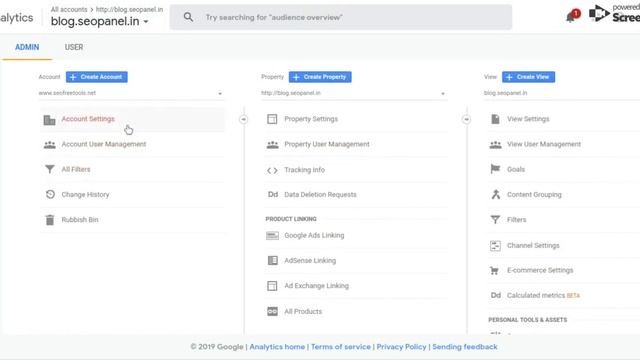Switch to the USER tab

coord(74,47)
